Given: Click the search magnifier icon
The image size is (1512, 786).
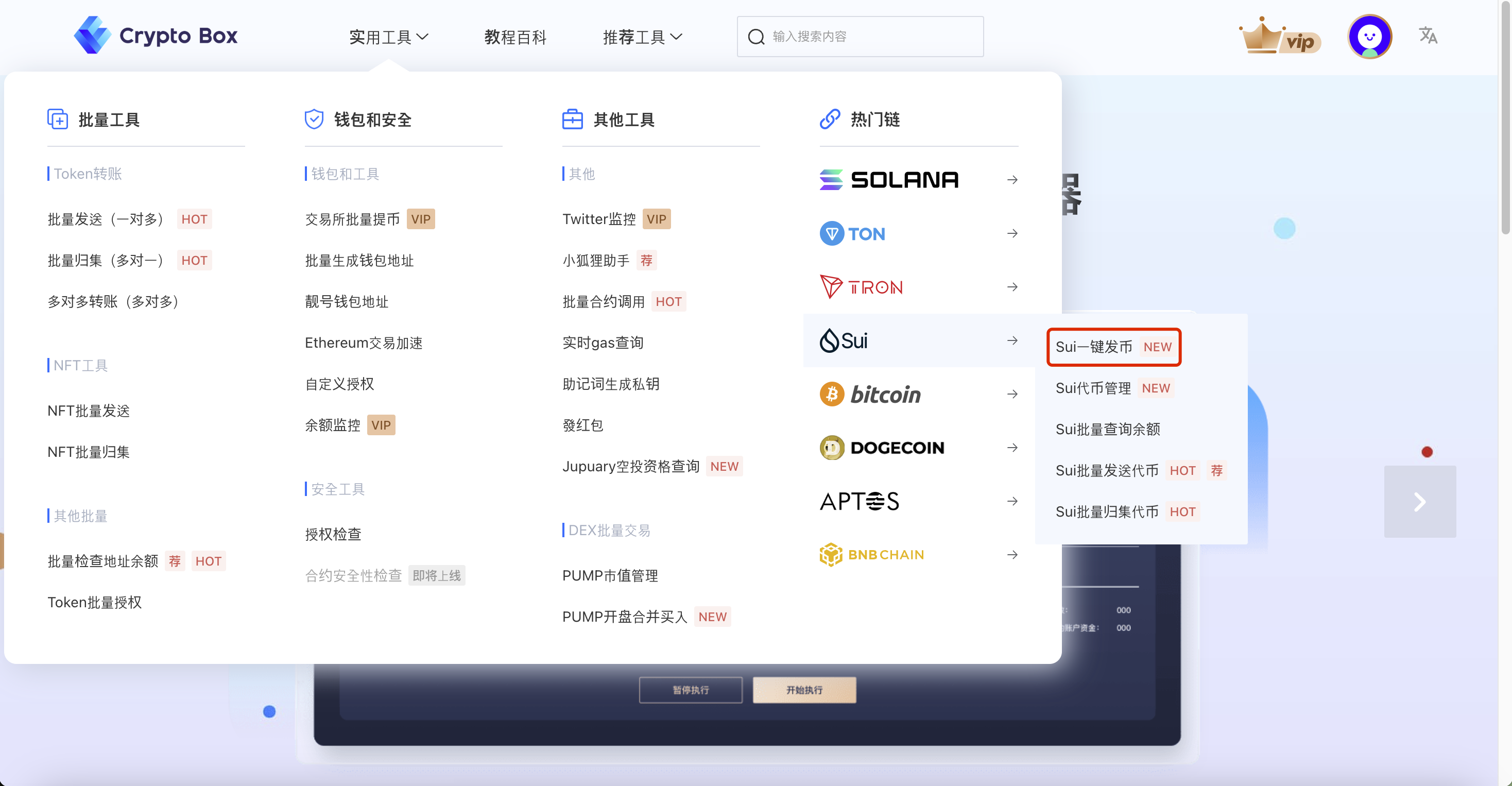Looking at the screenshot, I should pyautogui.click(x=756, y=37).
